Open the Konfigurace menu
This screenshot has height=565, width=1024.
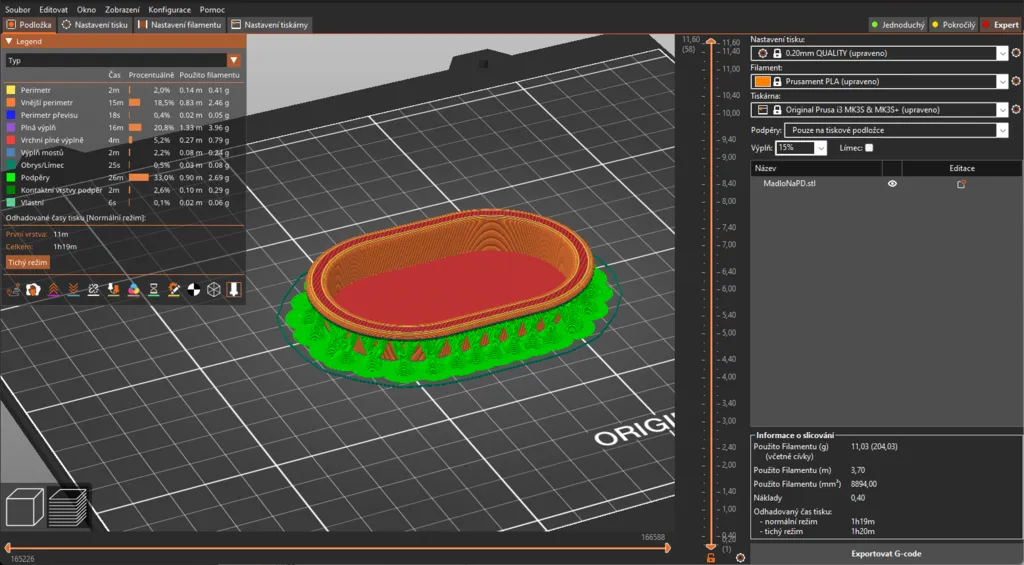(169, 9)
